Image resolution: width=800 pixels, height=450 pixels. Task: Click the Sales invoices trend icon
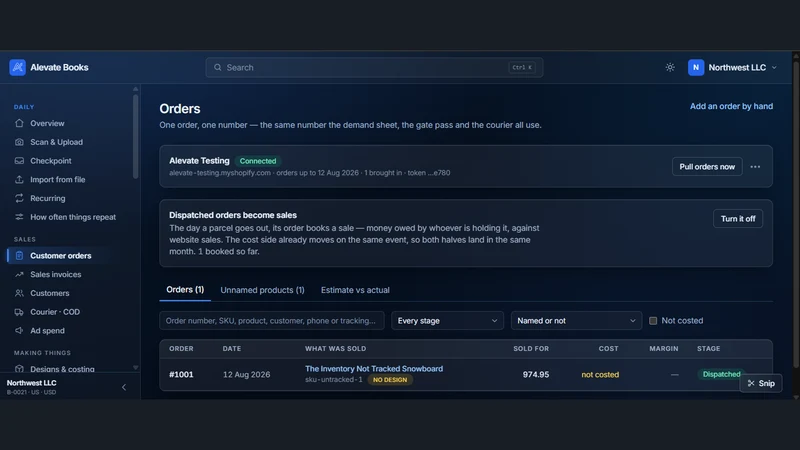pyautogui.click(x=19, y=274)
